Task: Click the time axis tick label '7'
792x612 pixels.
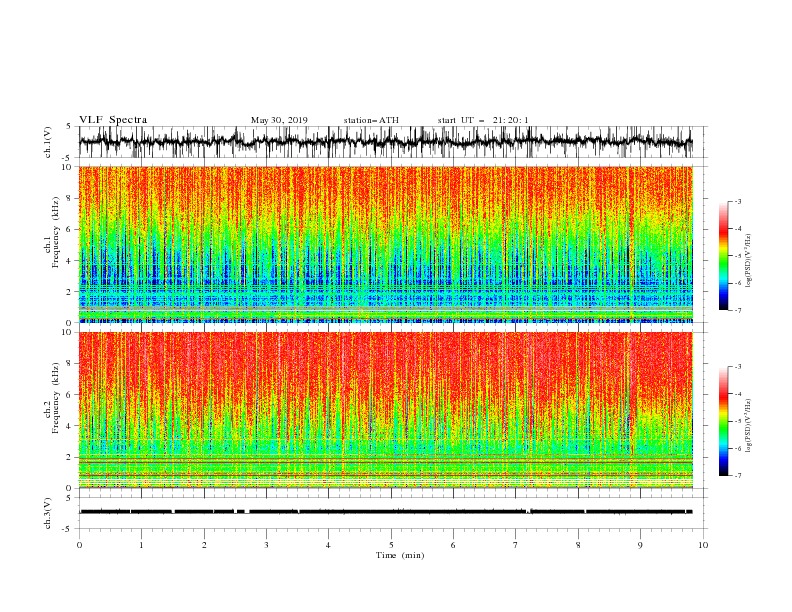Action: (516, 545)
